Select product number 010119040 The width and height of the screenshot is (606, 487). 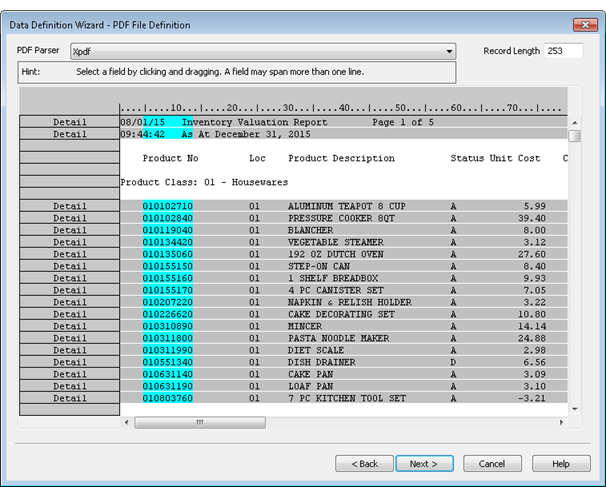point(167,230)
